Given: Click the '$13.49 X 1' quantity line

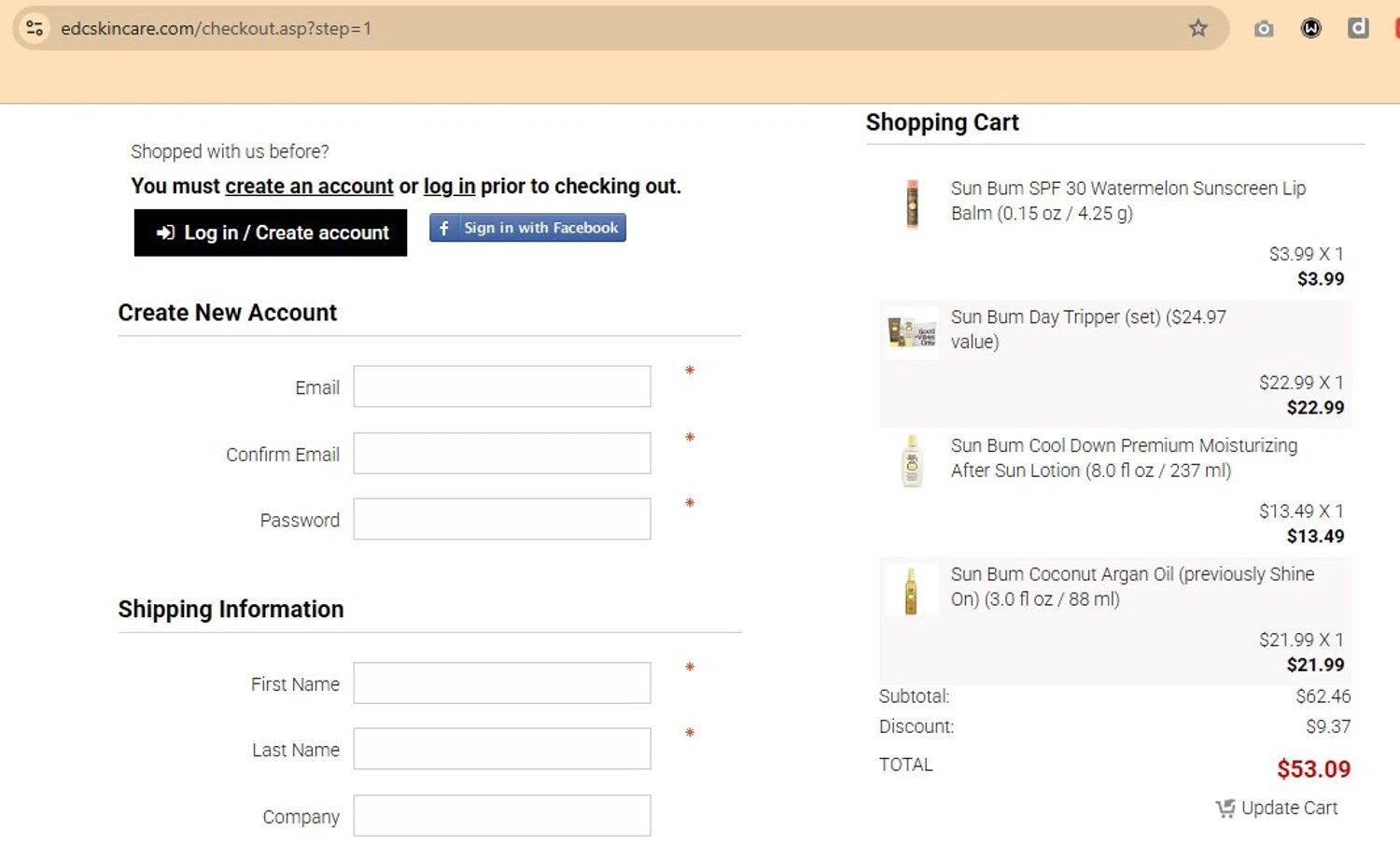Looking at the screenshot, I should click(1301, 512).
